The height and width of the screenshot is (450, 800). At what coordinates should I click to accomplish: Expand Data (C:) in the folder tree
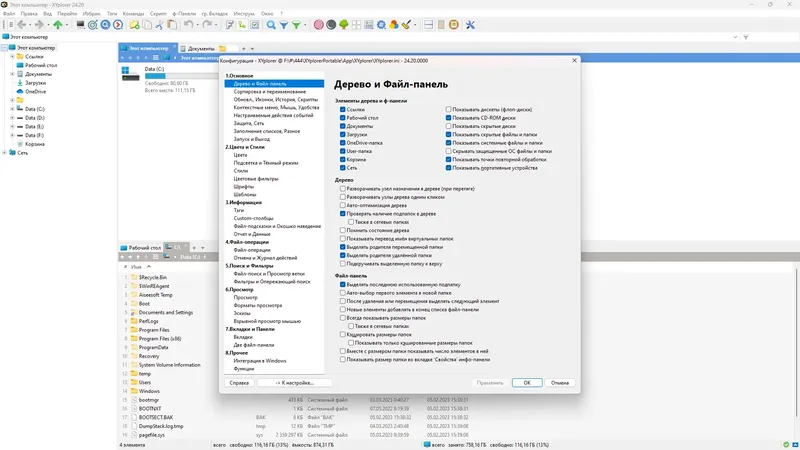pos(12,109)
